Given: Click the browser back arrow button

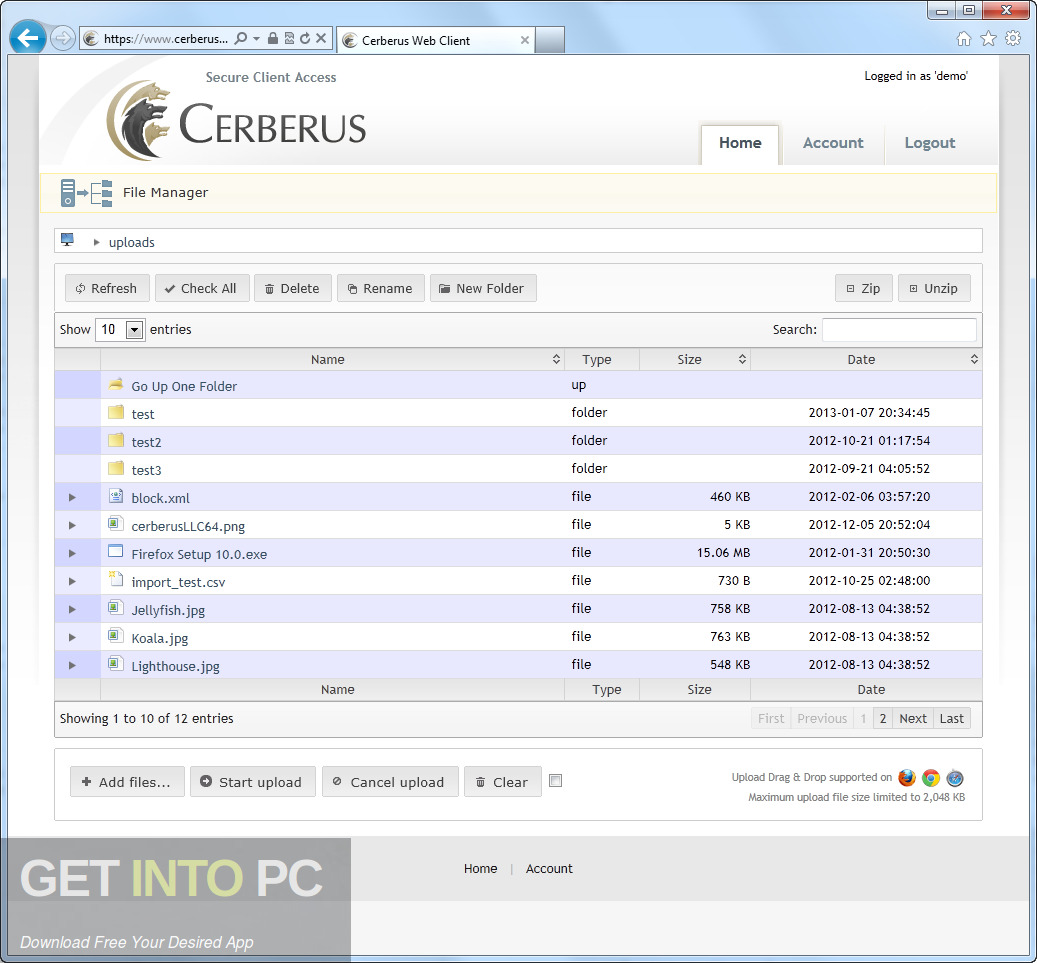Looking at the screenshot, I should pos(28,37).
